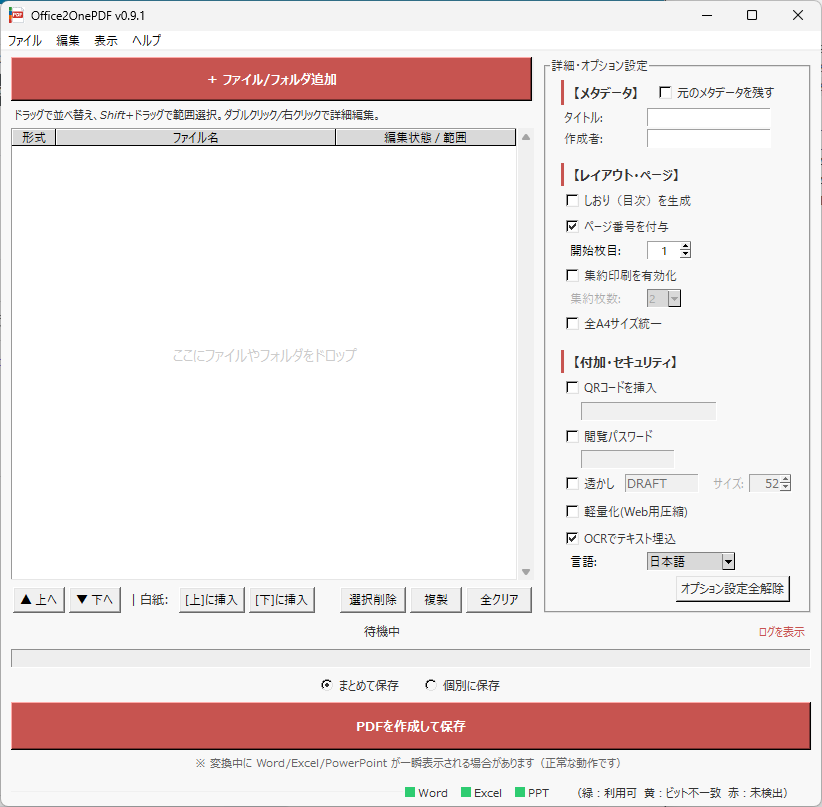Click the ▲上へ move up button

tap(39, 600)
